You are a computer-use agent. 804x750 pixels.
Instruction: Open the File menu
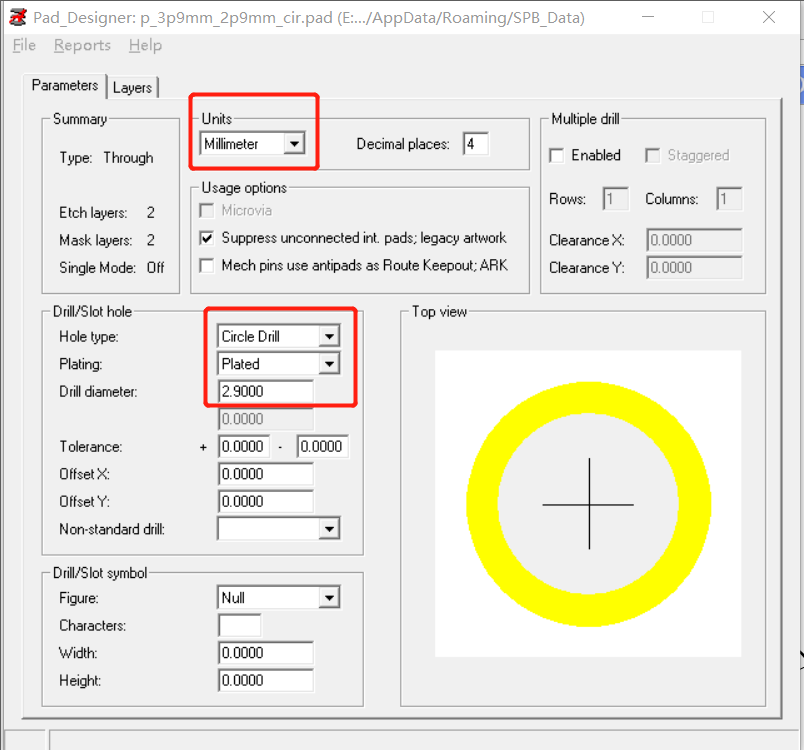pyautogui.click(x=24, y=45)
